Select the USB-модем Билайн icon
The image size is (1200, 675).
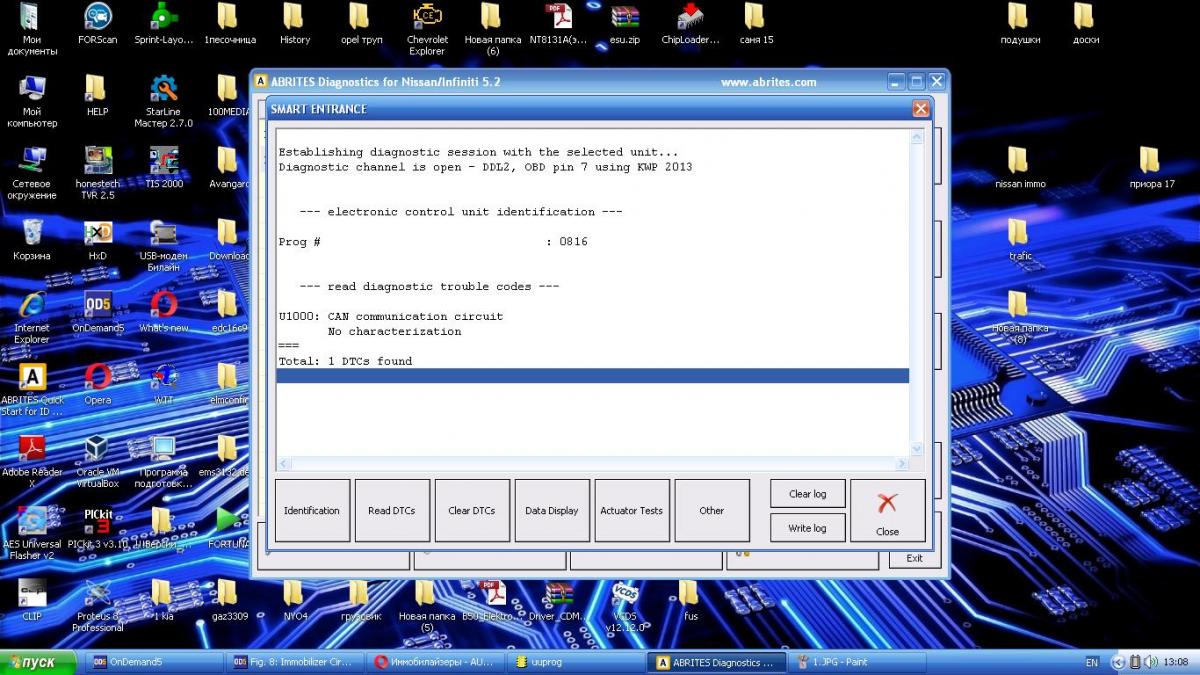click(x=163, y=245)
